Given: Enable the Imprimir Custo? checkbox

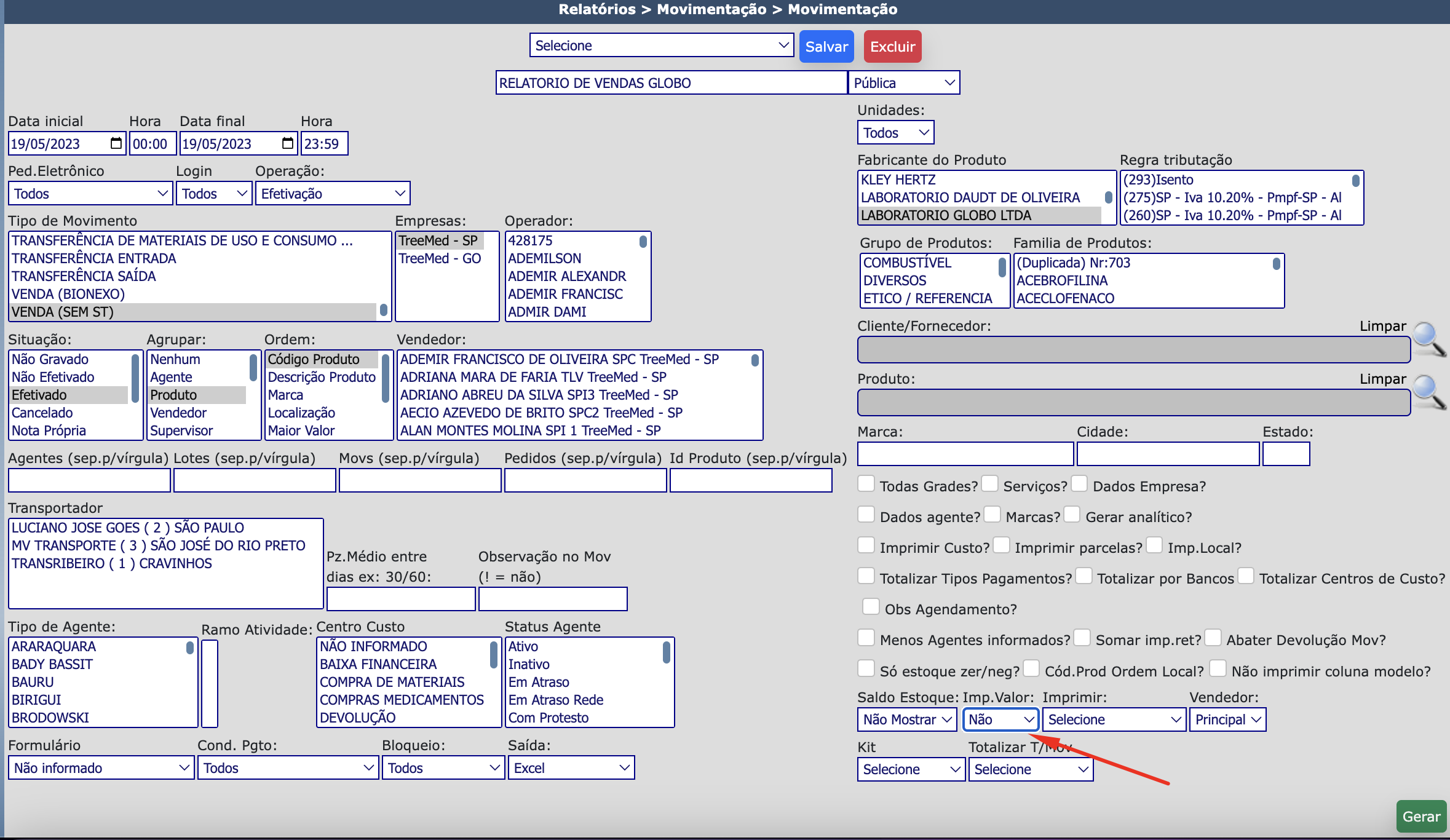Looking at the screenshot, I should [x=866, y=545].
